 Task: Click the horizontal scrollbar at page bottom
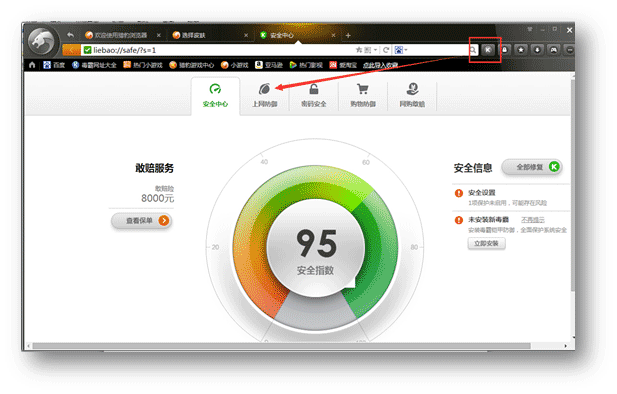pyautogui.click(x=281, y=346)
